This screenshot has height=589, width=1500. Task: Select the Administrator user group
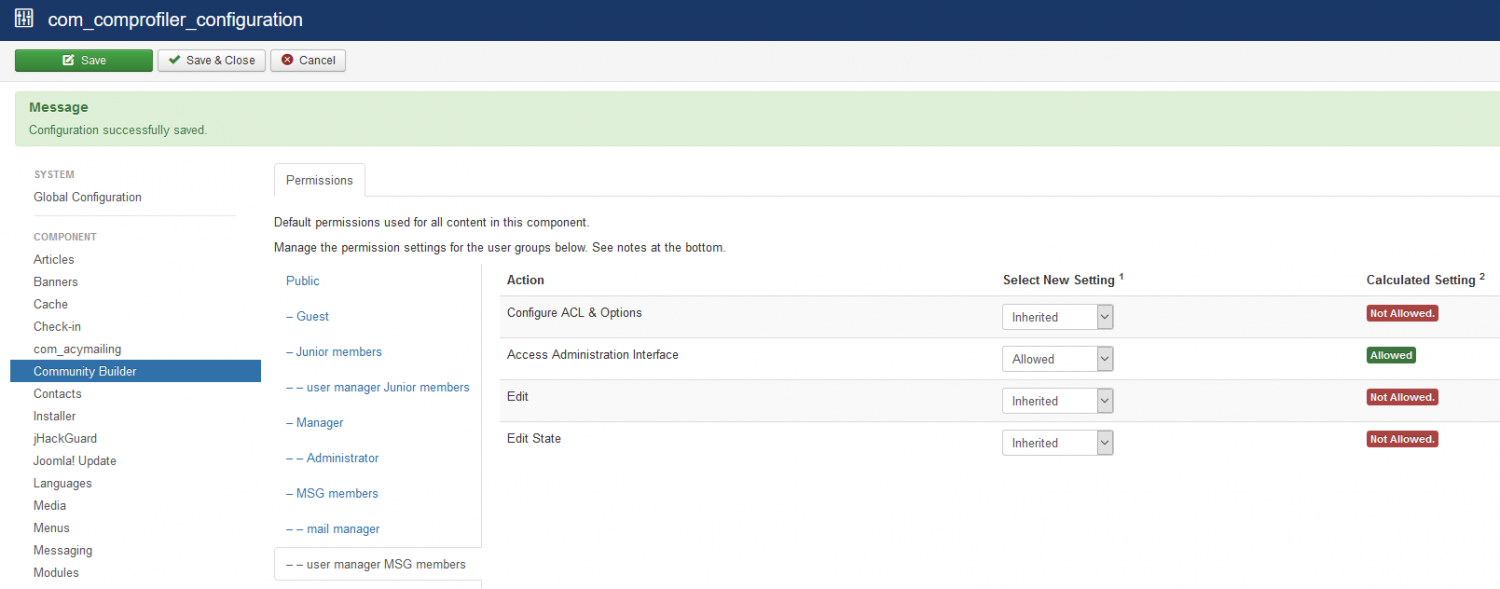[x=332, y=458]
